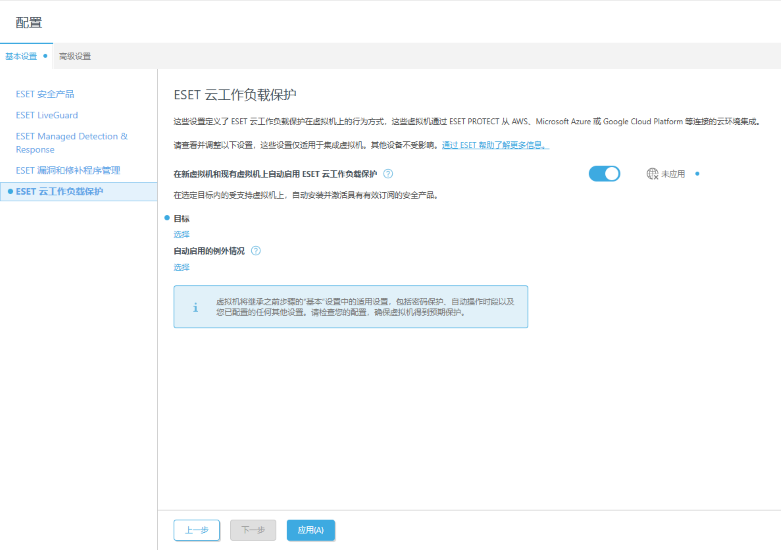
Task: Toggle automatic cloud workload protection switch
Action: click(x=604, y=174)
